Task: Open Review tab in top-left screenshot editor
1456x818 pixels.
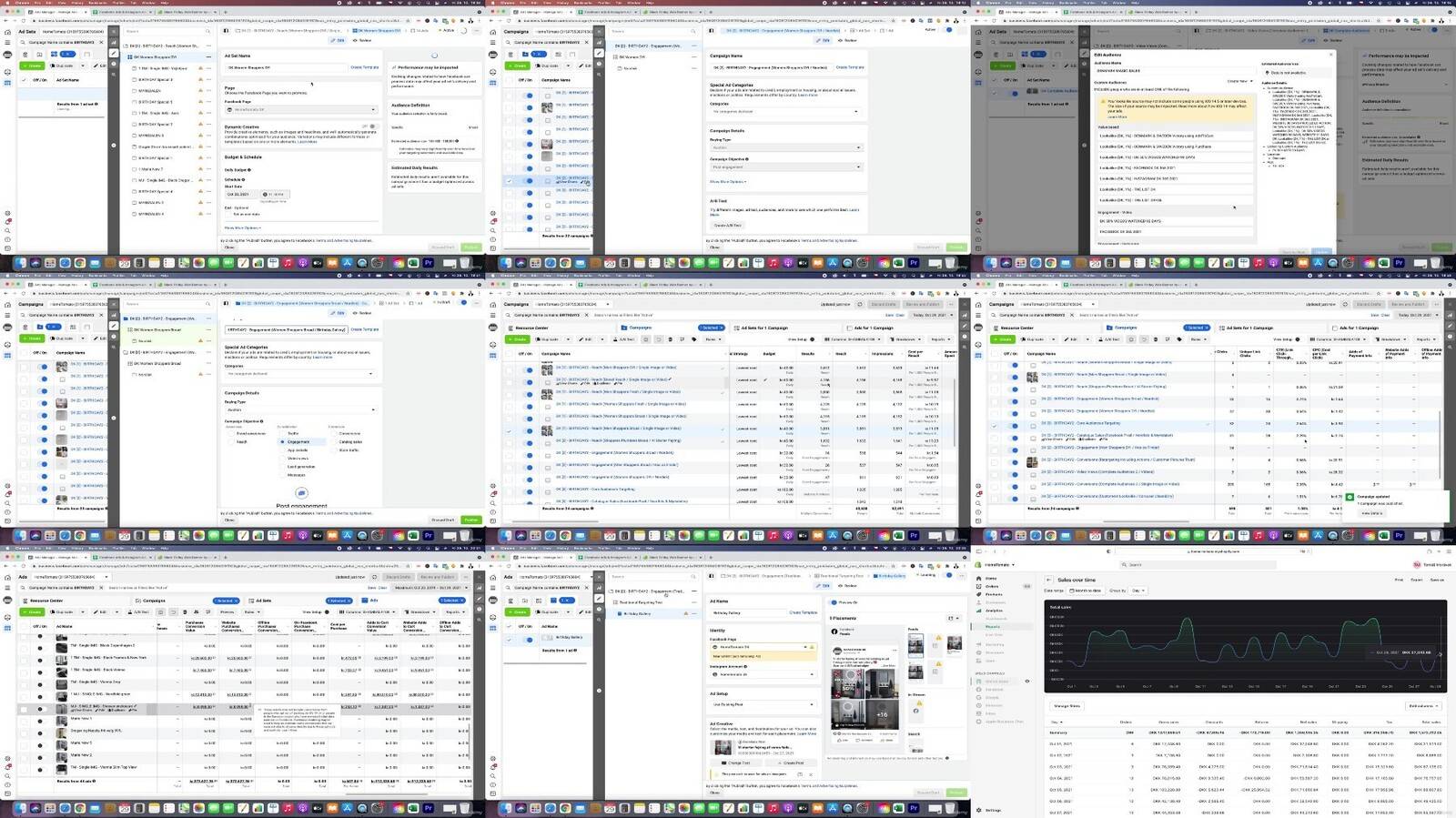Action: click(x=363, y=41)
